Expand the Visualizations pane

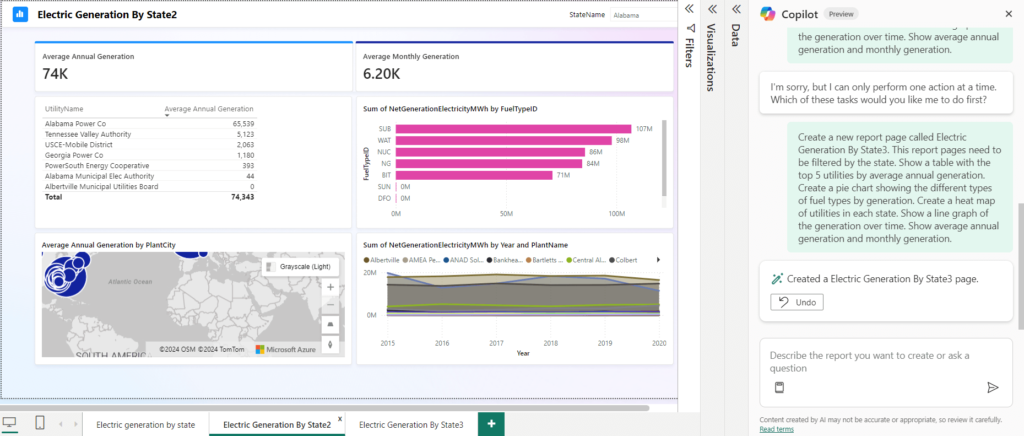click(x=712, y=9)
